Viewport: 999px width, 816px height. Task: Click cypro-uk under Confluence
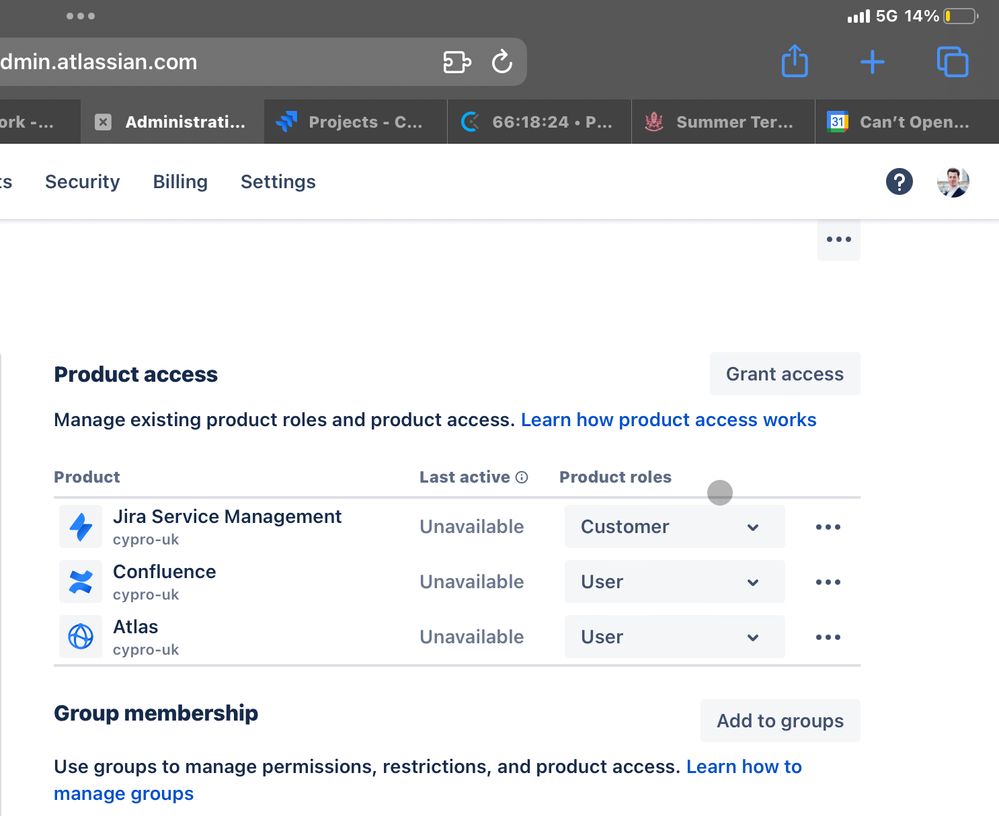(146, 594)
